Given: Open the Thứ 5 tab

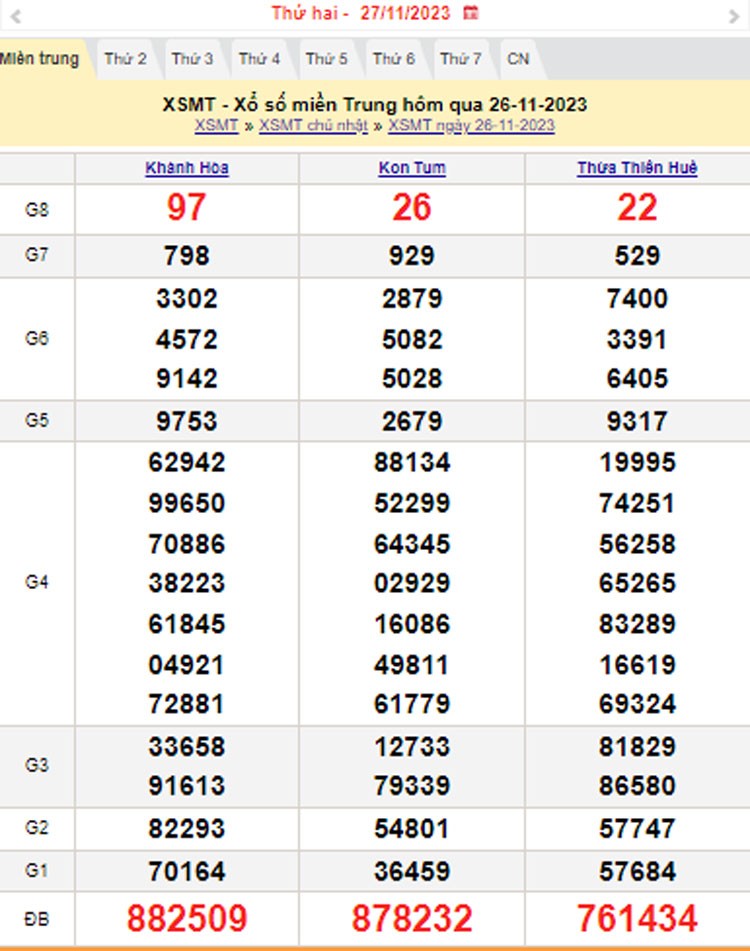Looking at the screenshot, I should pyautogui.click(x=326, y=59).
